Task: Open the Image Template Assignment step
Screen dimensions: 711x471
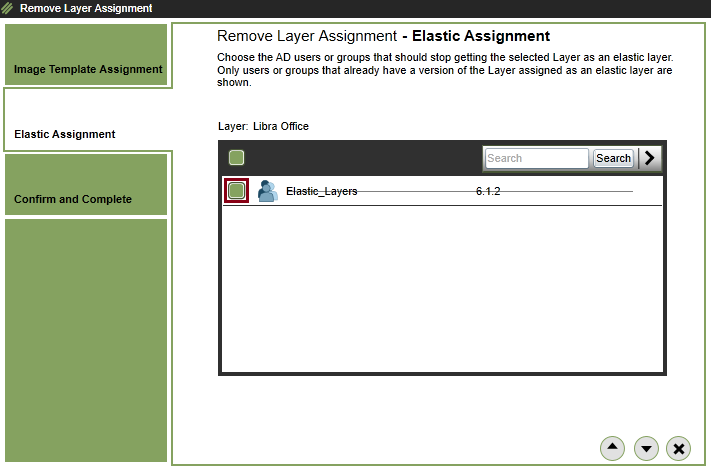Action: [x=87, y=69]
